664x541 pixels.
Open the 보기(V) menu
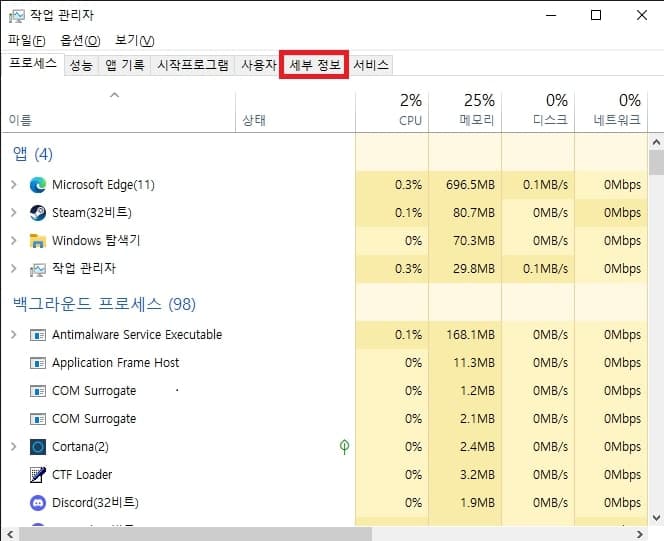(x=134, y=41)
